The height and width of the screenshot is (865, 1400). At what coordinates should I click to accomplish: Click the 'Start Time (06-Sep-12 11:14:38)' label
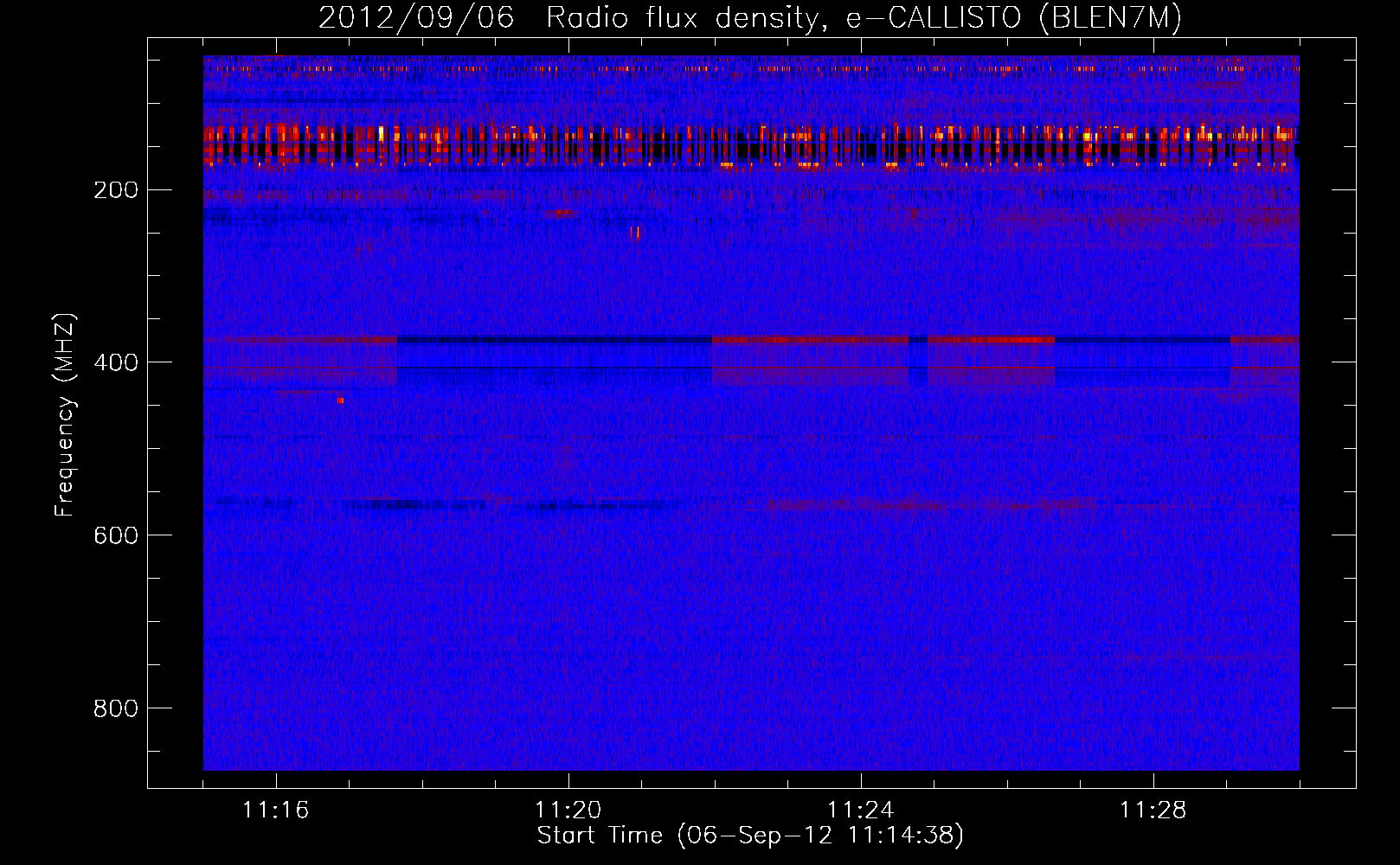tap(750, 836)
